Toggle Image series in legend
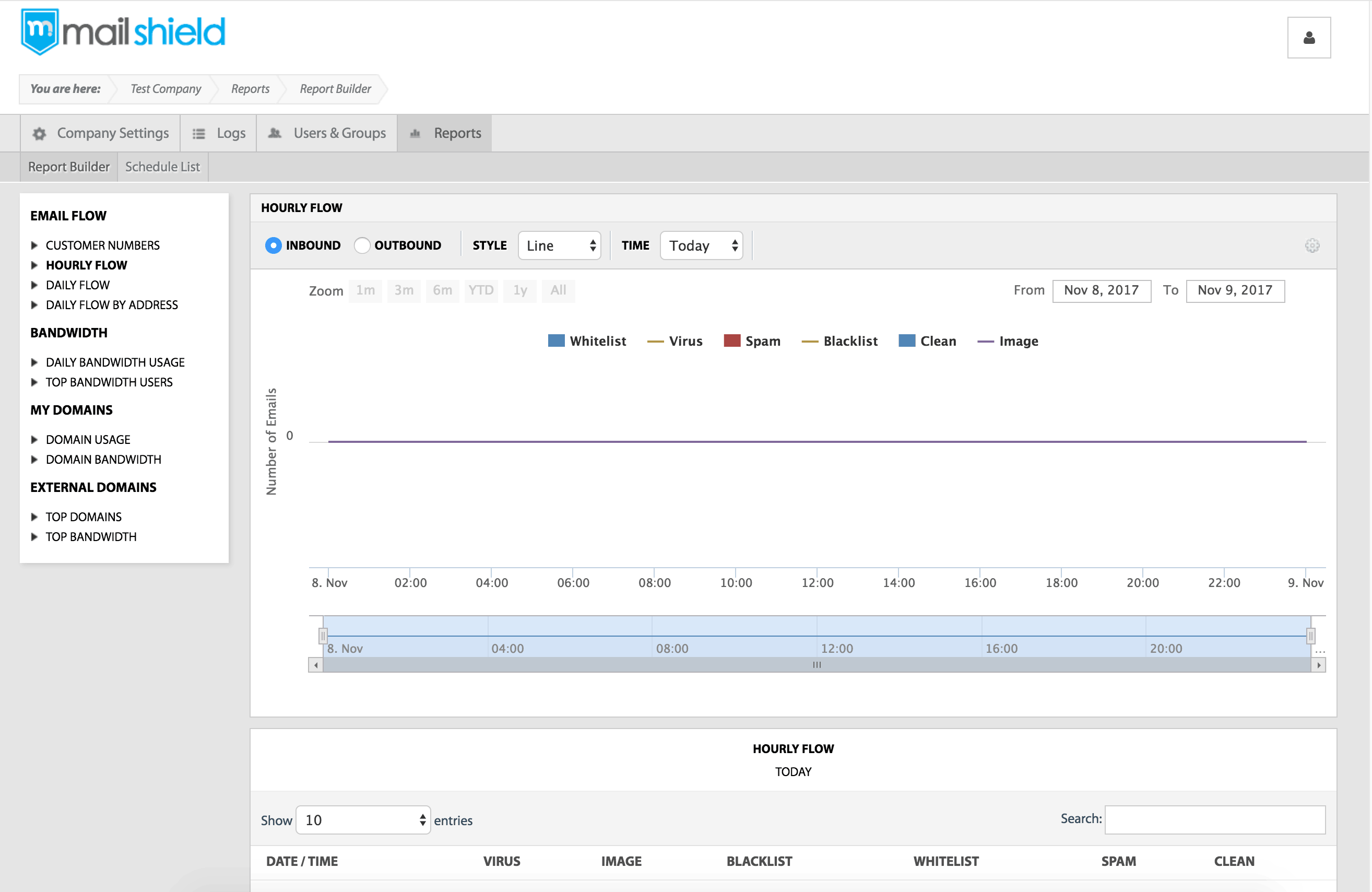Viewport: 1372px width, 892px height. 1008,341
